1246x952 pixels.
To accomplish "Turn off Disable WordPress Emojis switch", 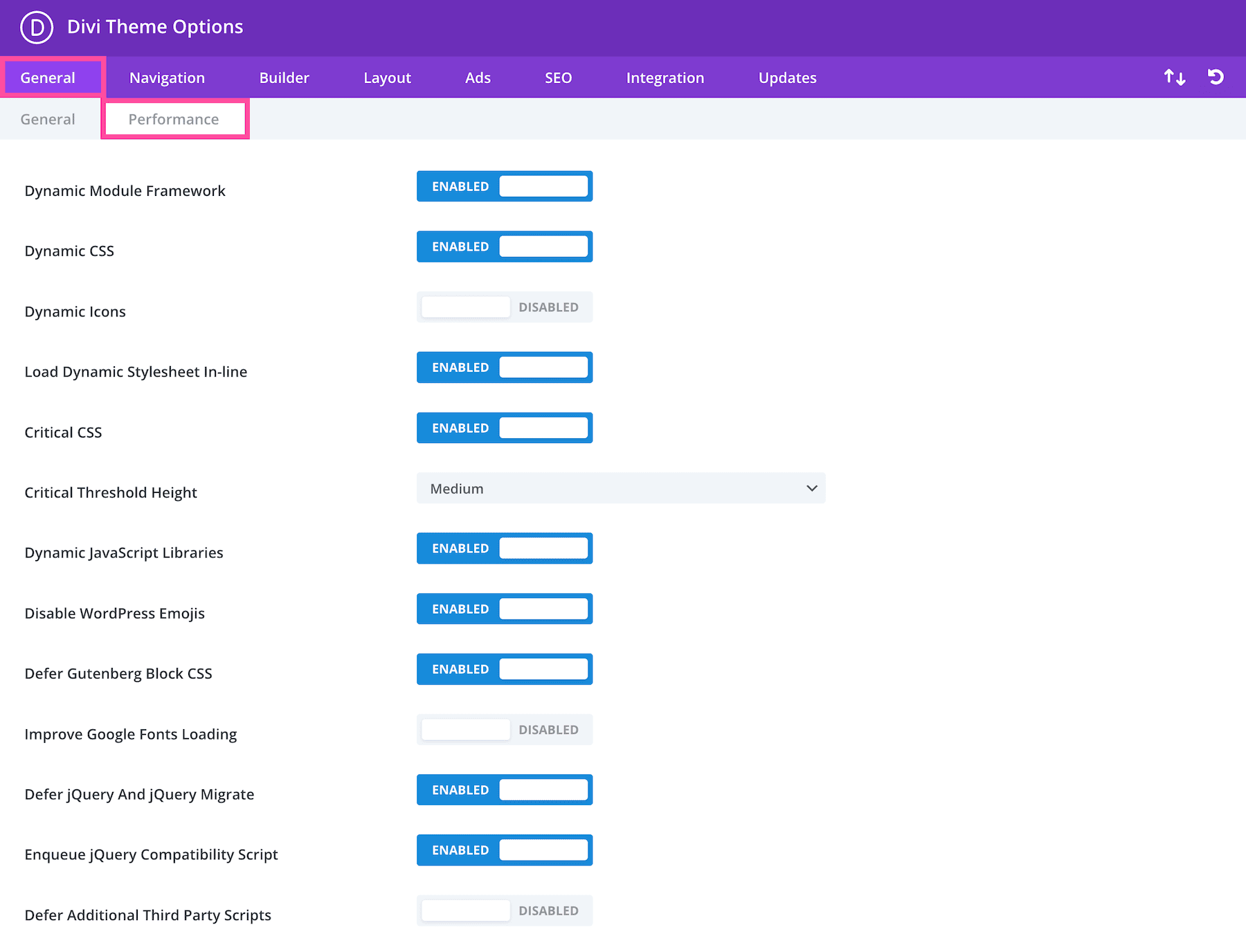I will pyautogui.click(x=504, y=609).
